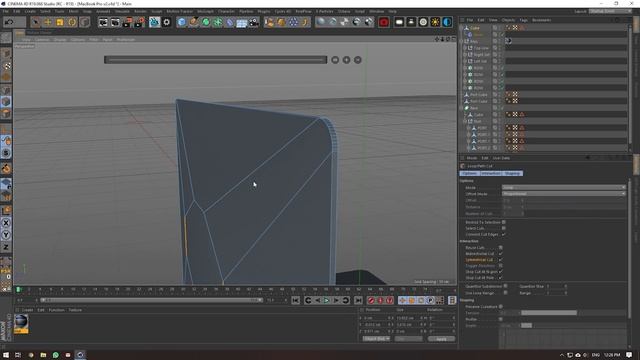This screenshot has width=640, height=360.
Task: Open User Data menu in Attributes
Action: tap(501, 158)
